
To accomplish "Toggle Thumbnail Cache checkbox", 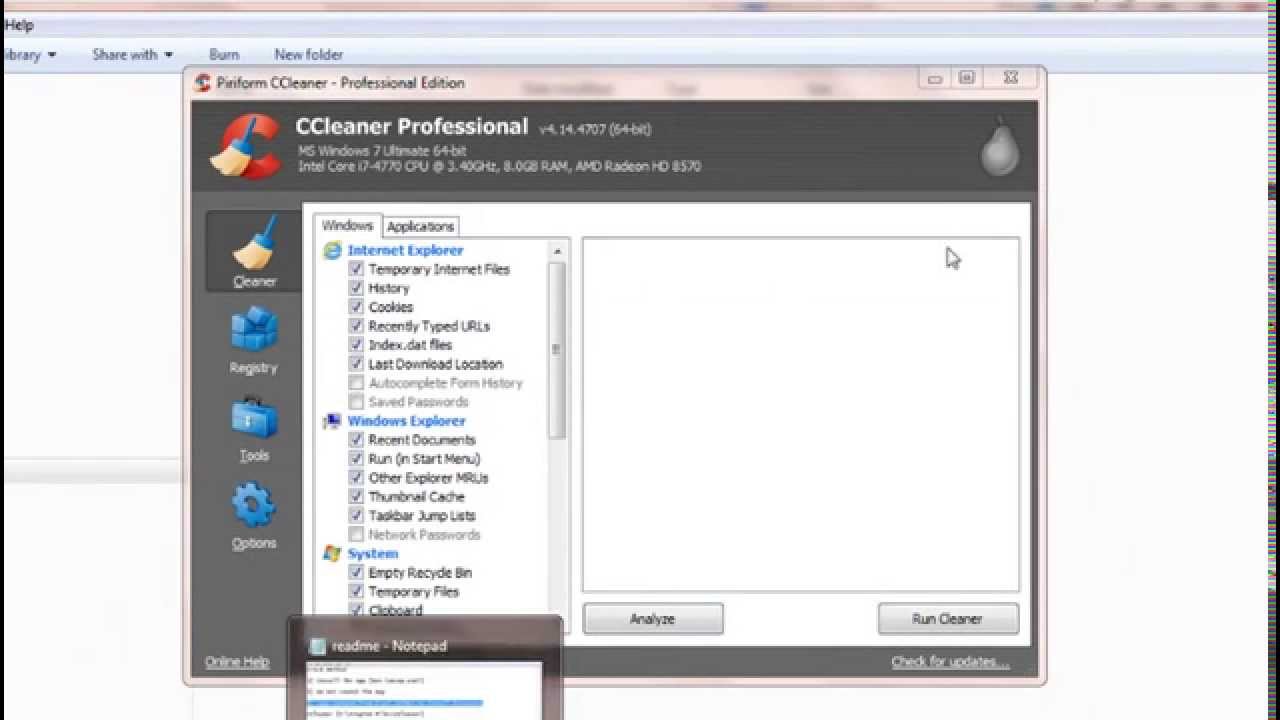I will [x=356, y=497].
